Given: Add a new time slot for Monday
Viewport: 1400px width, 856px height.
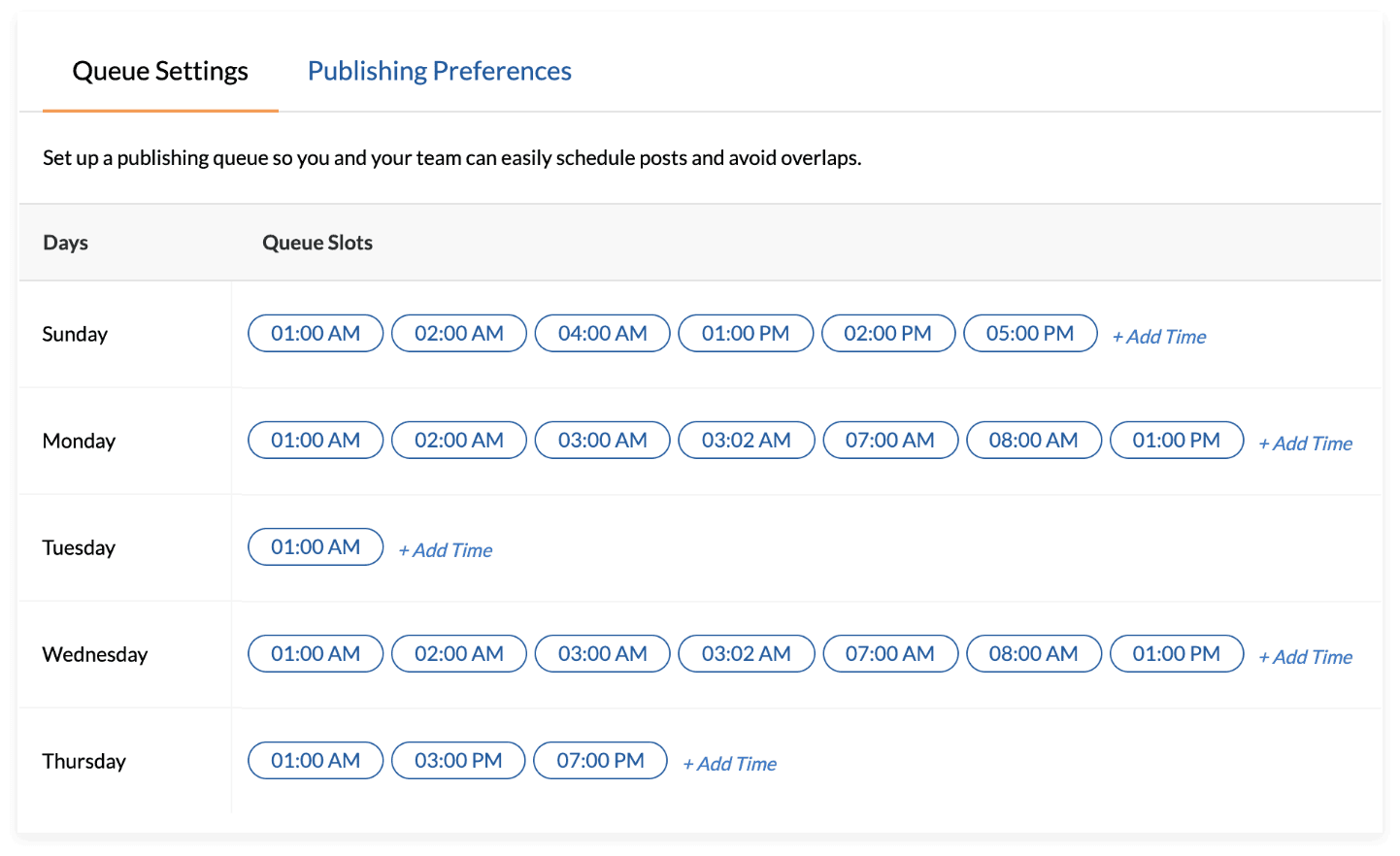Looking at the screenshot, I should 1306,444.
